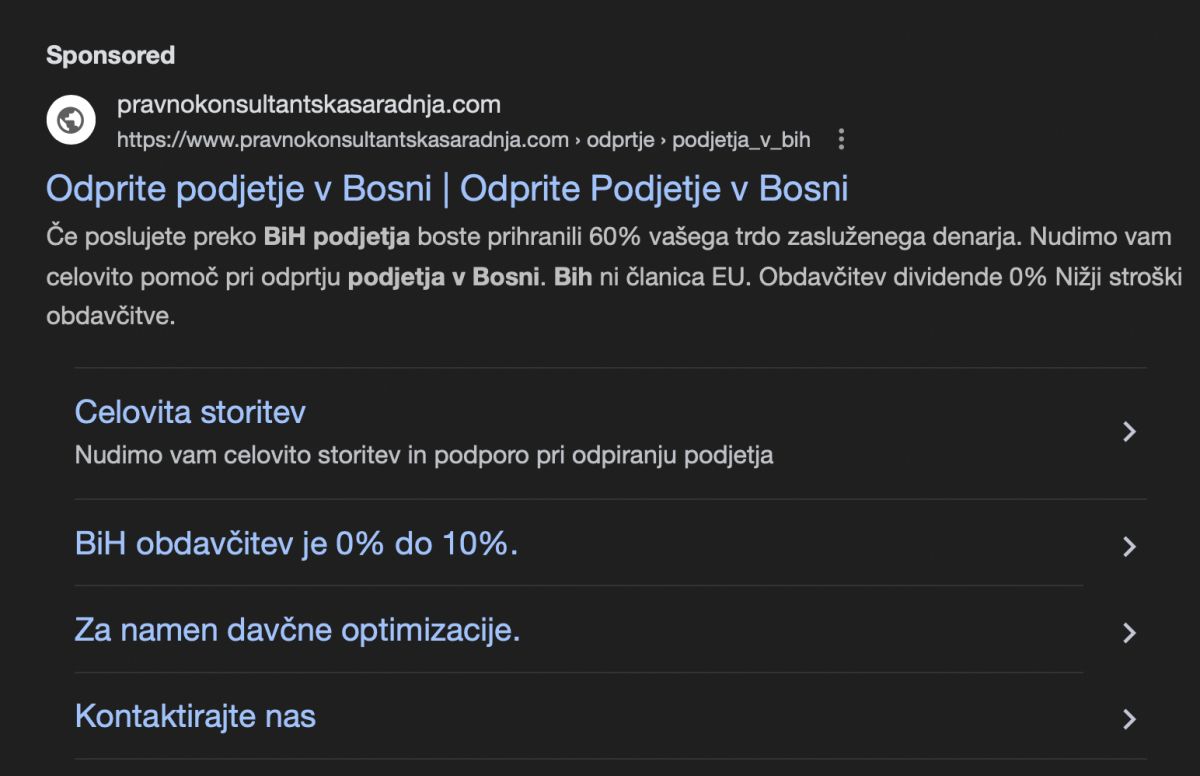Open Za namen davčne optimizacije link
Image resolution: width=1200 pixels, height=776 pixels.
click(x=298, y=631)
